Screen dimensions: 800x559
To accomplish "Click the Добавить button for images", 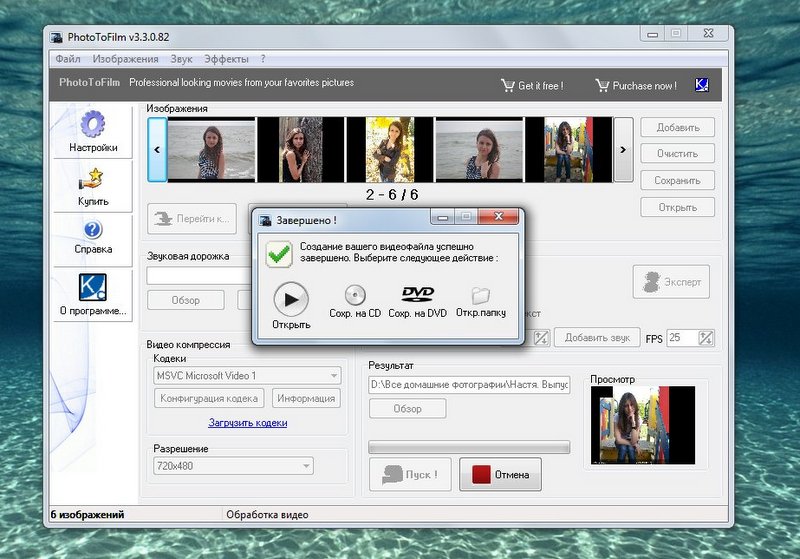I will point(678,127).
